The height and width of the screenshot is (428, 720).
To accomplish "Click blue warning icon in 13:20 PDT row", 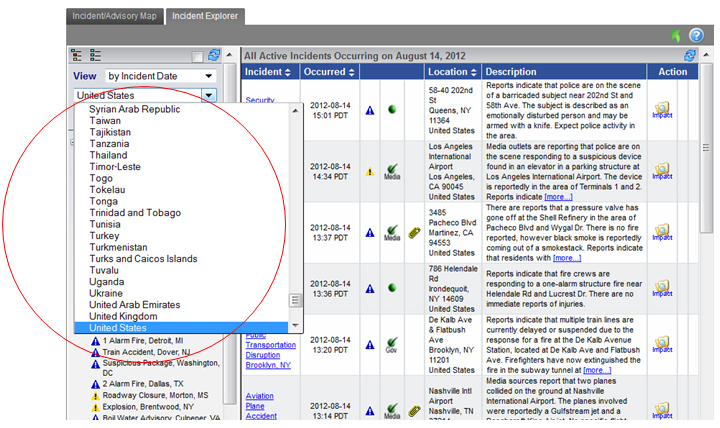I will pyautogui.click(x=370, y=345).
